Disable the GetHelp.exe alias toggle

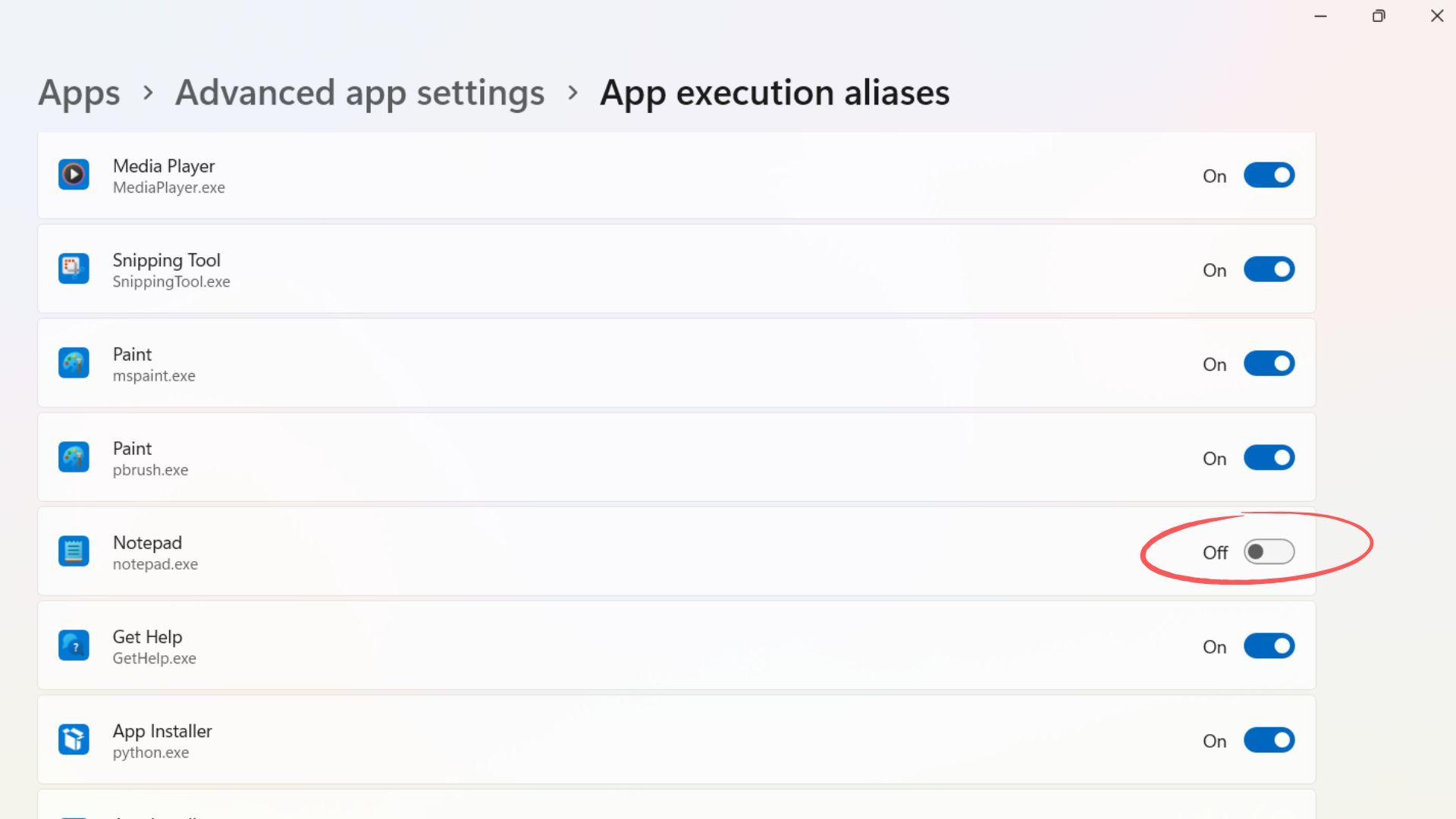(x=1269, y=646)
